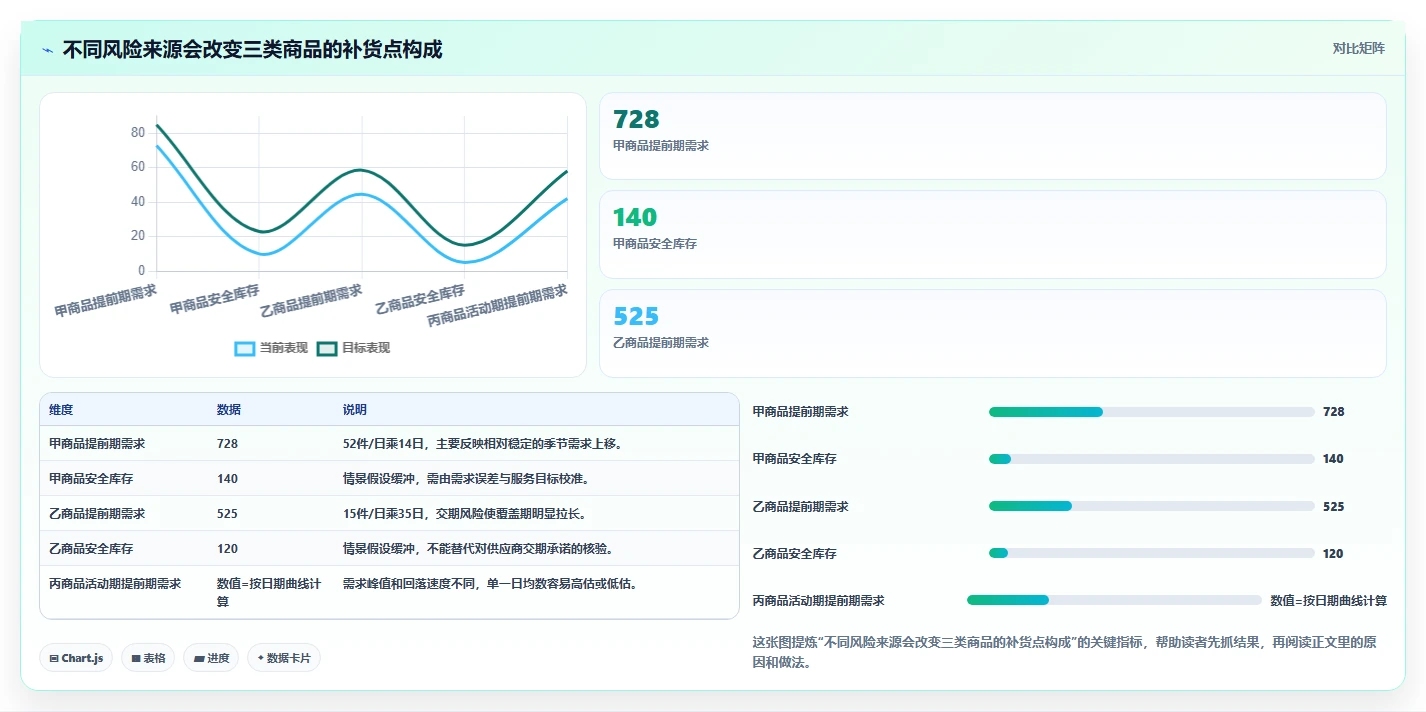Click the lightning icon beside the title
Screen dimensions: 1426x712
(48, 50)
